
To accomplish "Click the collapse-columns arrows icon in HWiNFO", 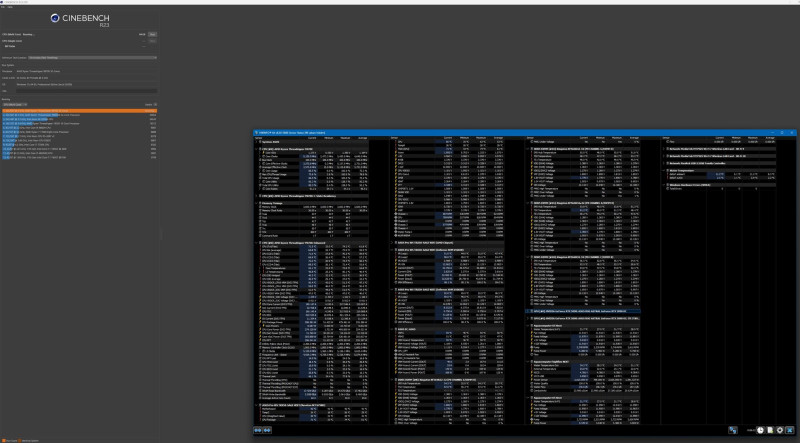I will coord(267,430).
